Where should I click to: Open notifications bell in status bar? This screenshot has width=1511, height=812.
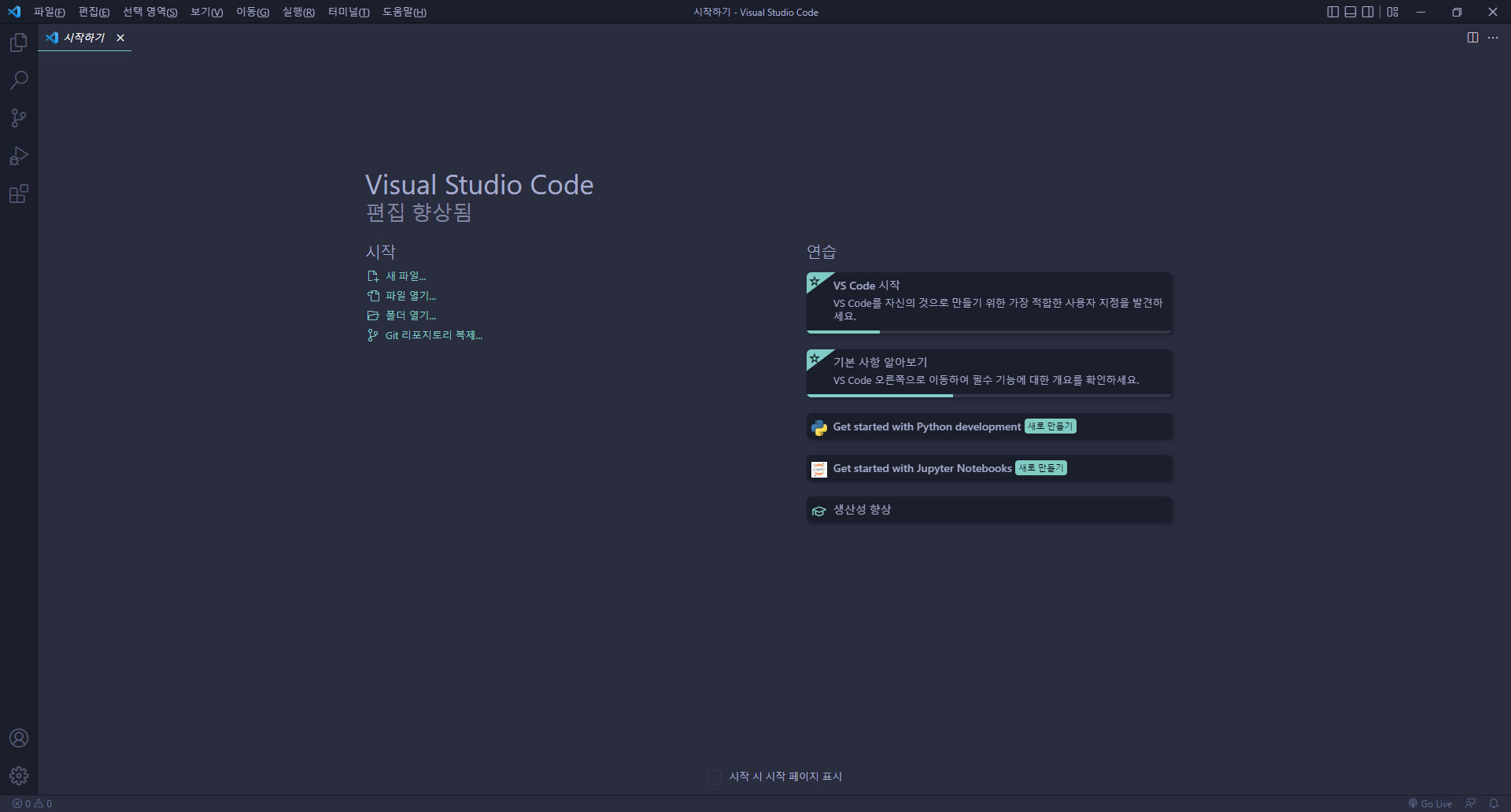click(x=1494, y=803)
